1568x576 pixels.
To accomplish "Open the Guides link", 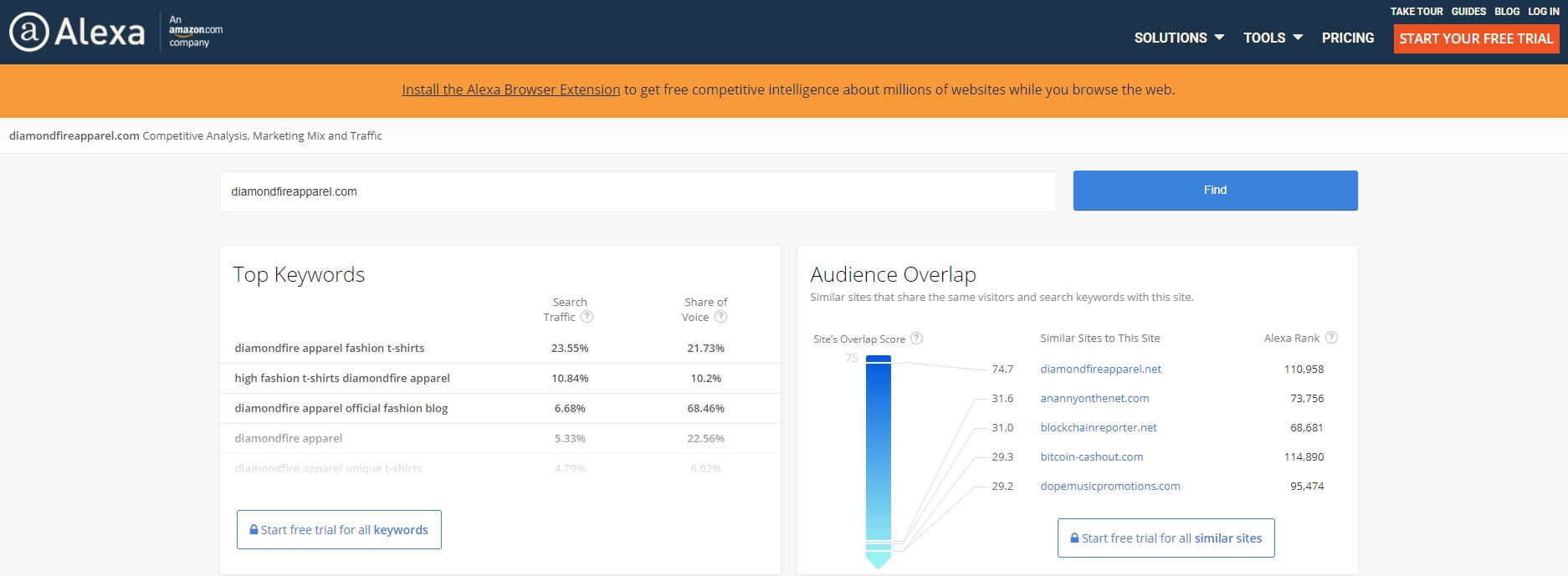I will [x=1468, y=12].
